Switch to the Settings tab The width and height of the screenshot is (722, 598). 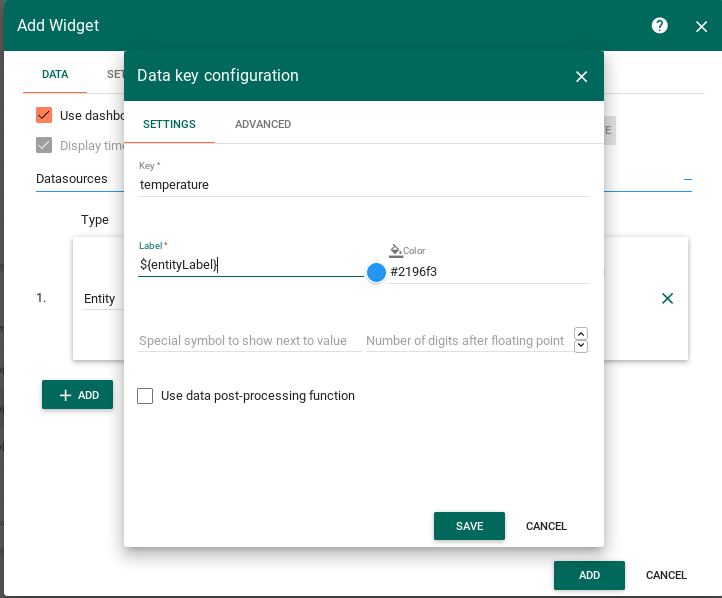coord(169,124)
